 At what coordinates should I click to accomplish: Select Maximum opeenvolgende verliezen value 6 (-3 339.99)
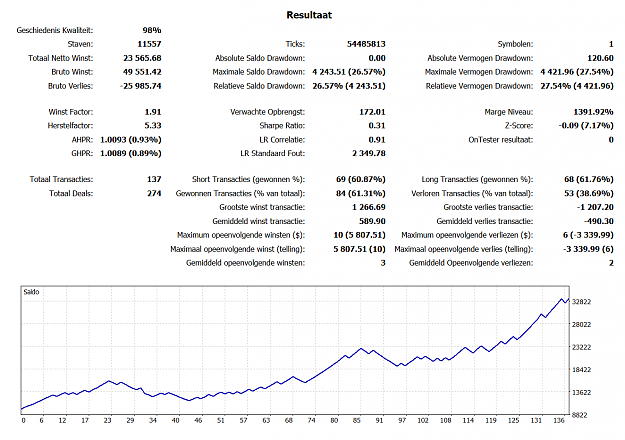588,235
